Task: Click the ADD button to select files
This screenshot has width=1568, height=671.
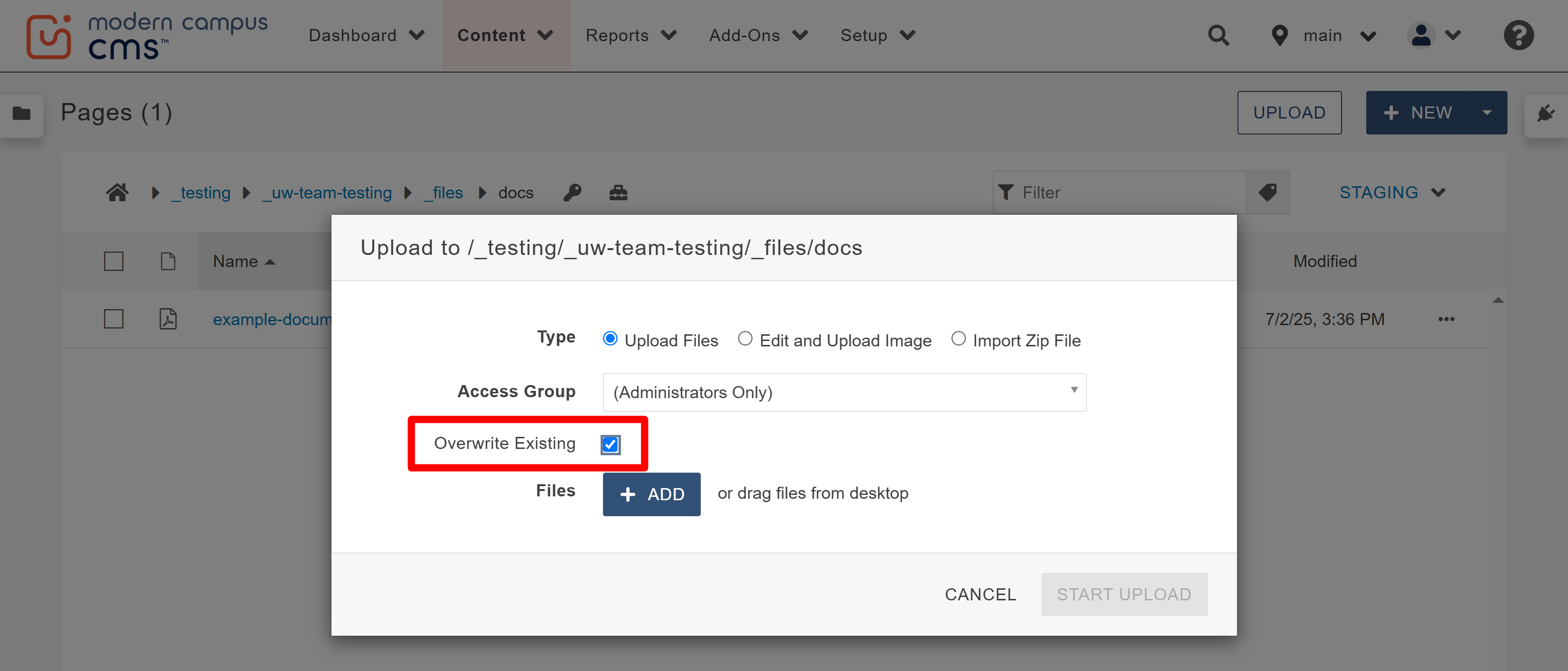Action: (651, 494)
